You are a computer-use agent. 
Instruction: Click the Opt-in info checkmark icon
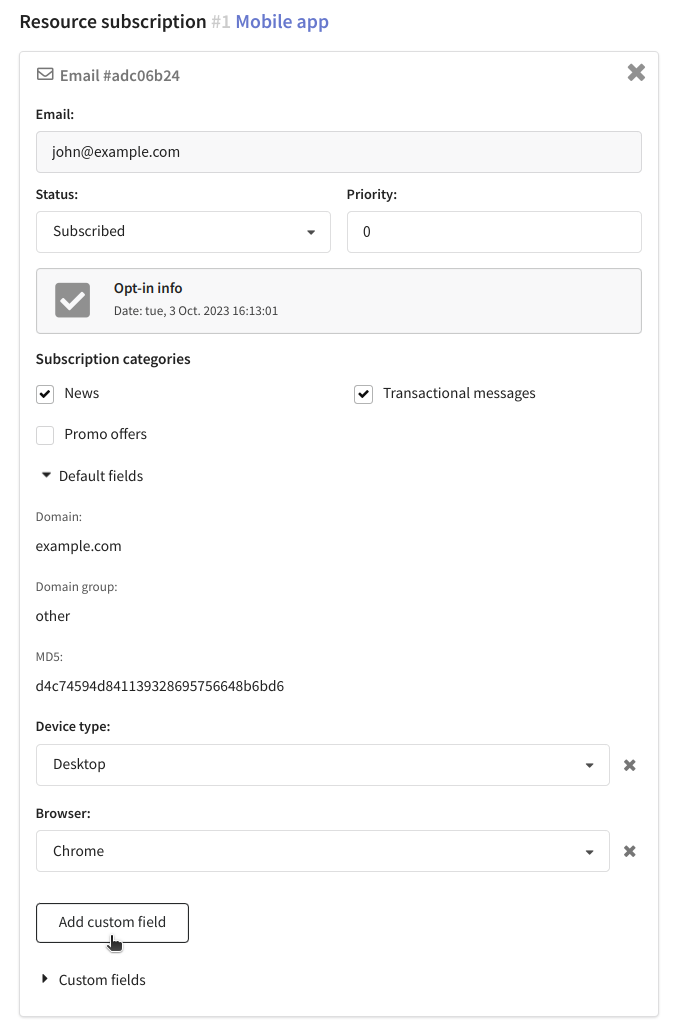pos(72,300)
